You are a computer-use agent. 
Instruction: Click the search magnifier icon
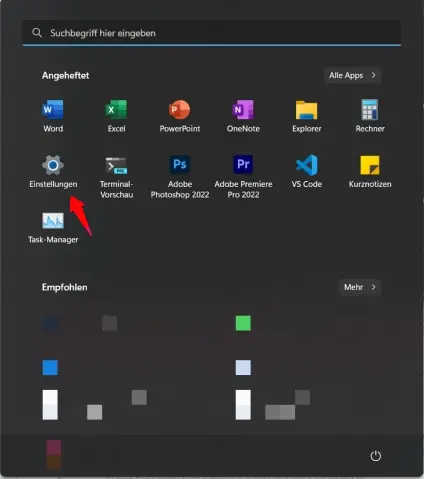pyautogui.click(x=37, y=33)
